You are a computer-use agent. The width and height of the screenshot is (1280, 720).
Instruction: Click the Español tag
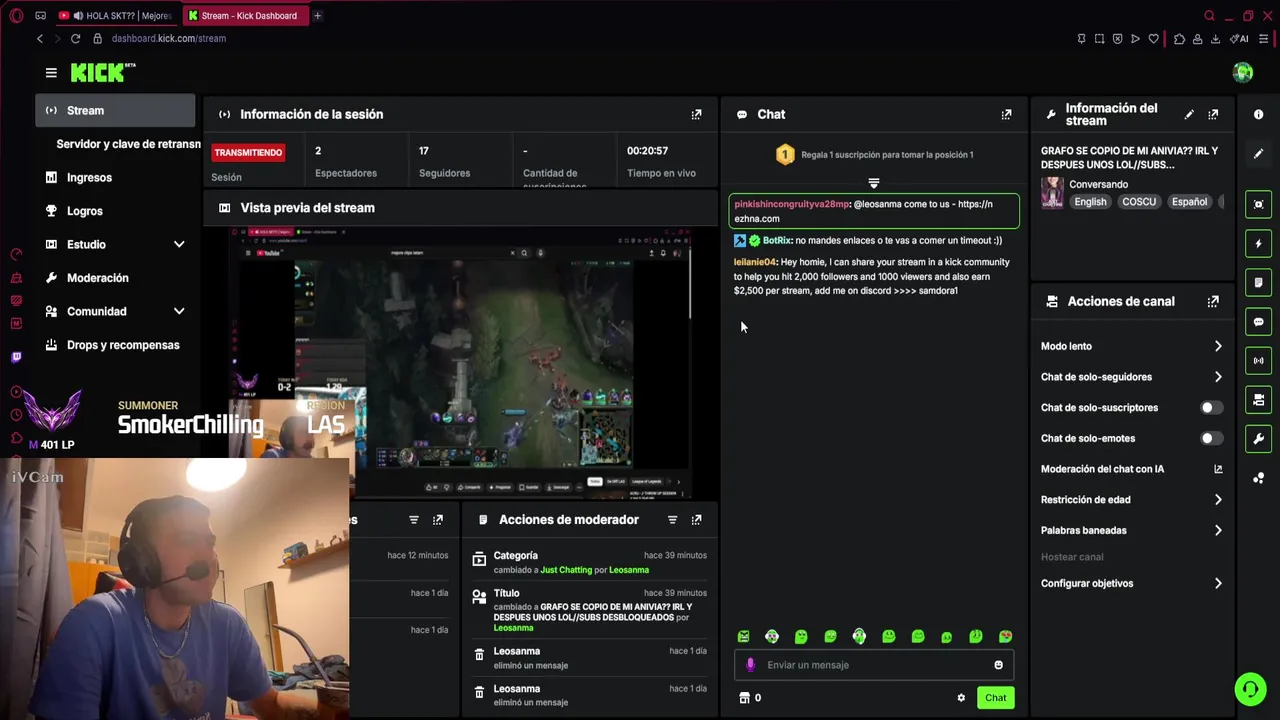(x=1189, y=202)
